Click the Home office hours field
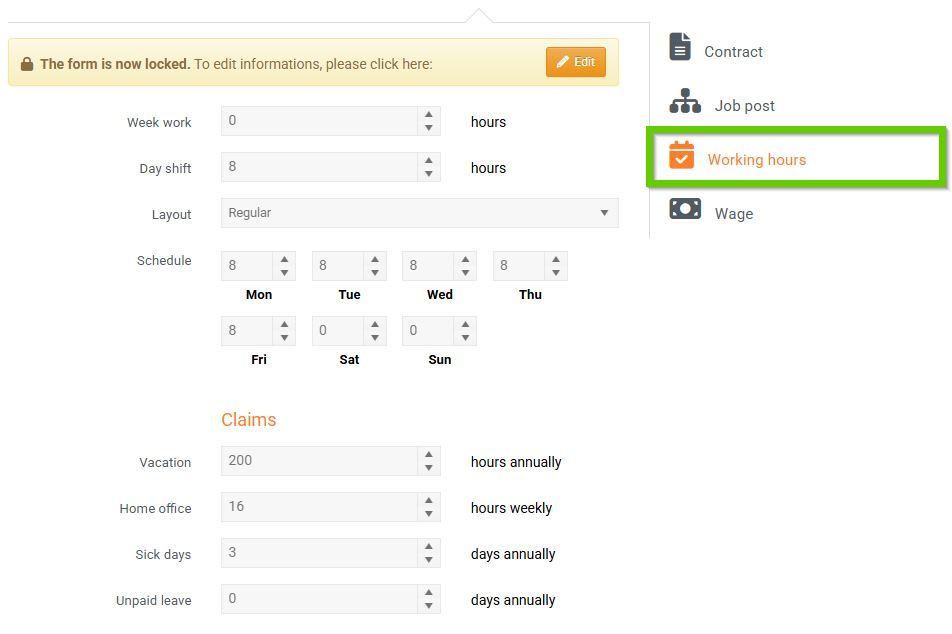This screenshot has height=634, width=952. (x=319, y=507)
